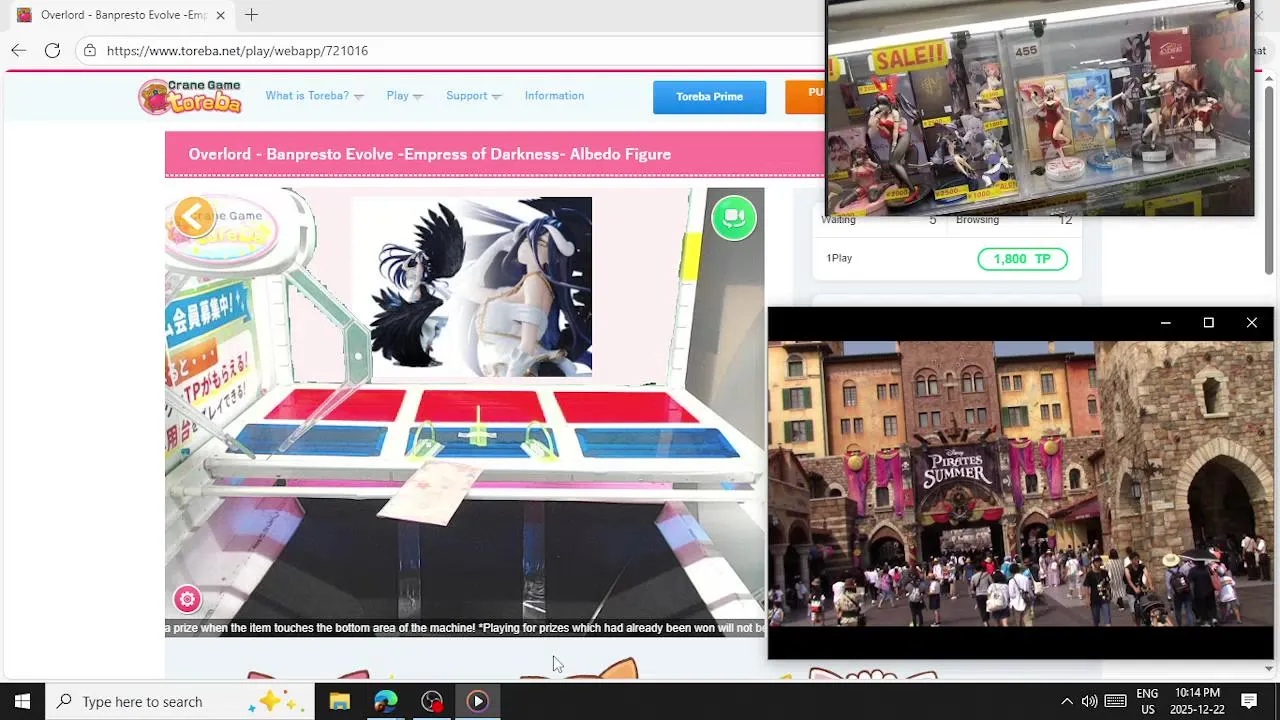Switch the ENG US input language
The height and width of the screenshot is (720, 1280).
tap(1147, 702)
